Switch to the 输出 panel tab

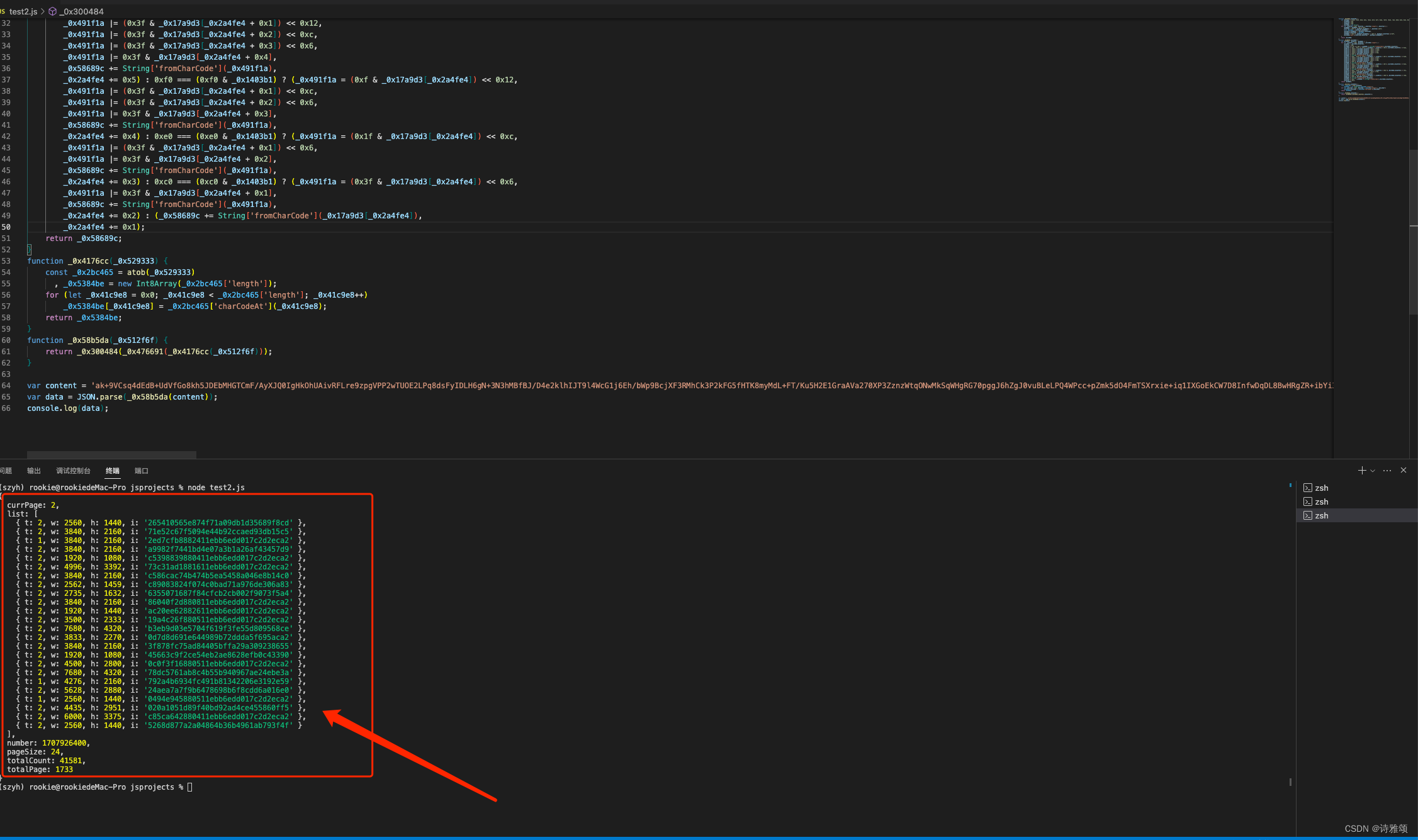click(34, 471)
